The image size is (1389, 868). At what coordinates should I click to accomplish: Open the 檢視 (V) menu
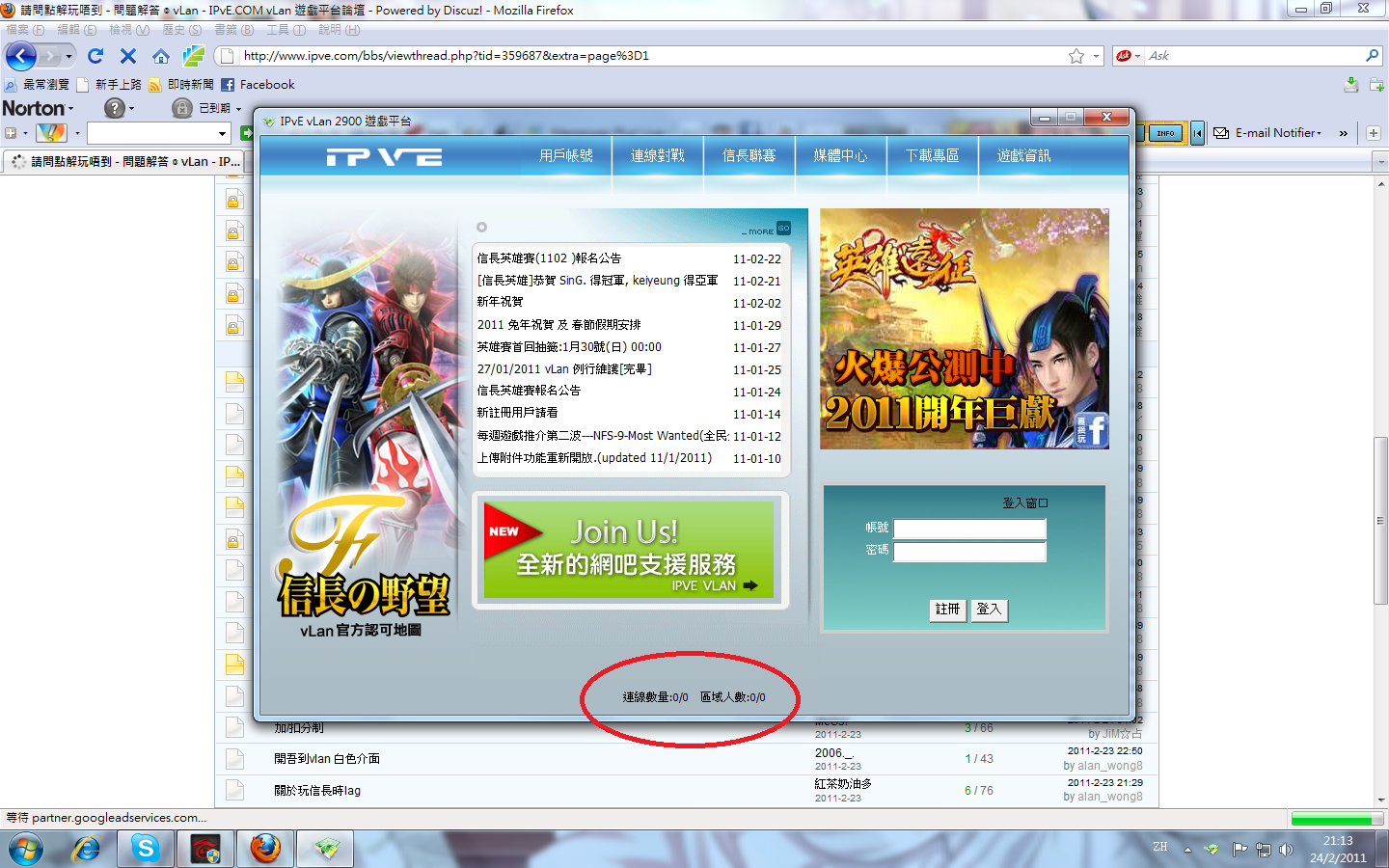tap(129, 30)
